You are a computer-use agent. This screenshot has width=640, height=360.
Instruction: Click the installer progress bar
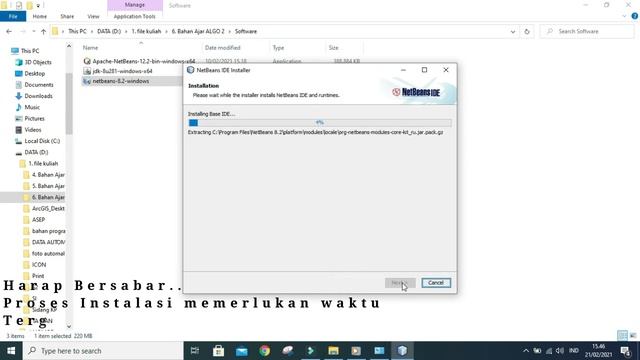pos(320,122)
